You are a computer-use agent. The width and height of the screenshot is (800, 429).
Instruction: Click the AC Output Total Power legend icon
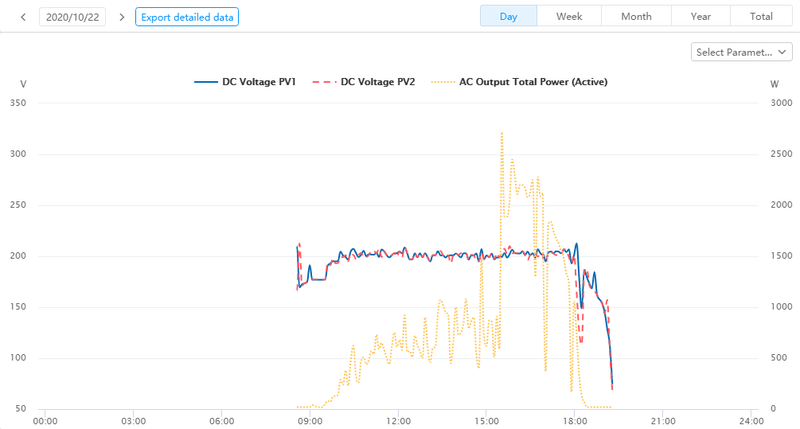click(x=443, y=82)
